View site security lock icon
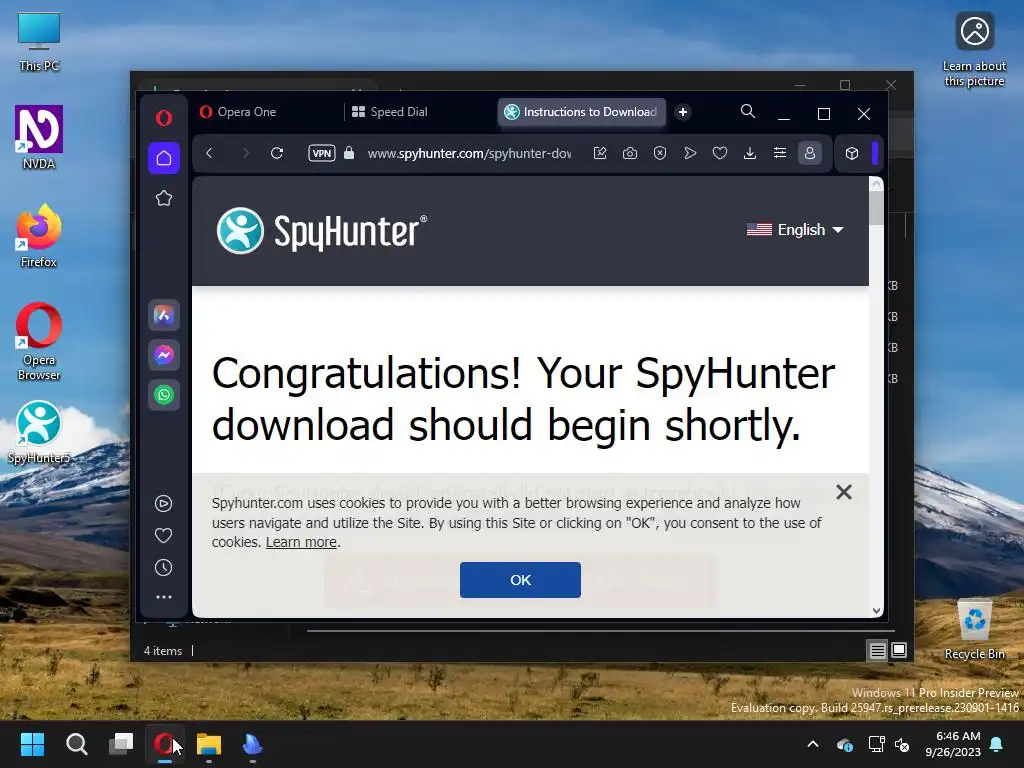The width and height of the screenshot is (1024, 768). coord(349,153)
